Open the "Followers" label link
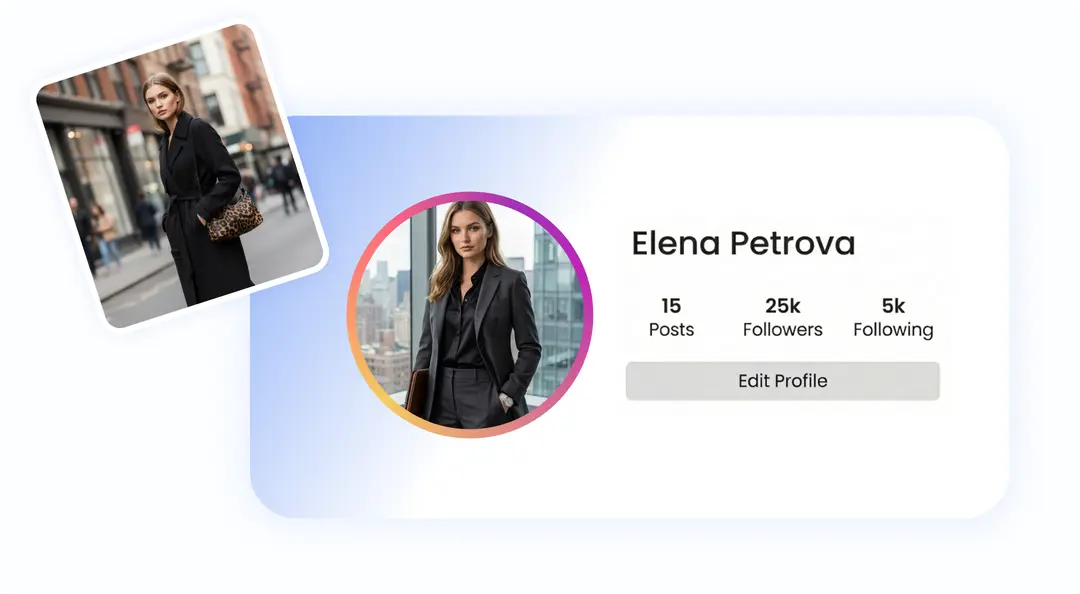The image size is (1080, 594). tap(782, 330)
